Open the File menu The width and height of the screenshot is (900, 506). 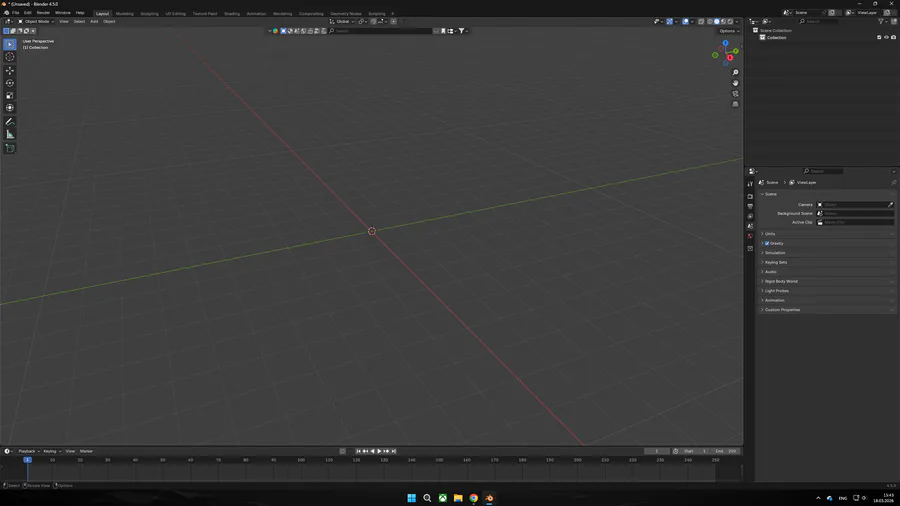pyautogui.click(x=15, y=13)
